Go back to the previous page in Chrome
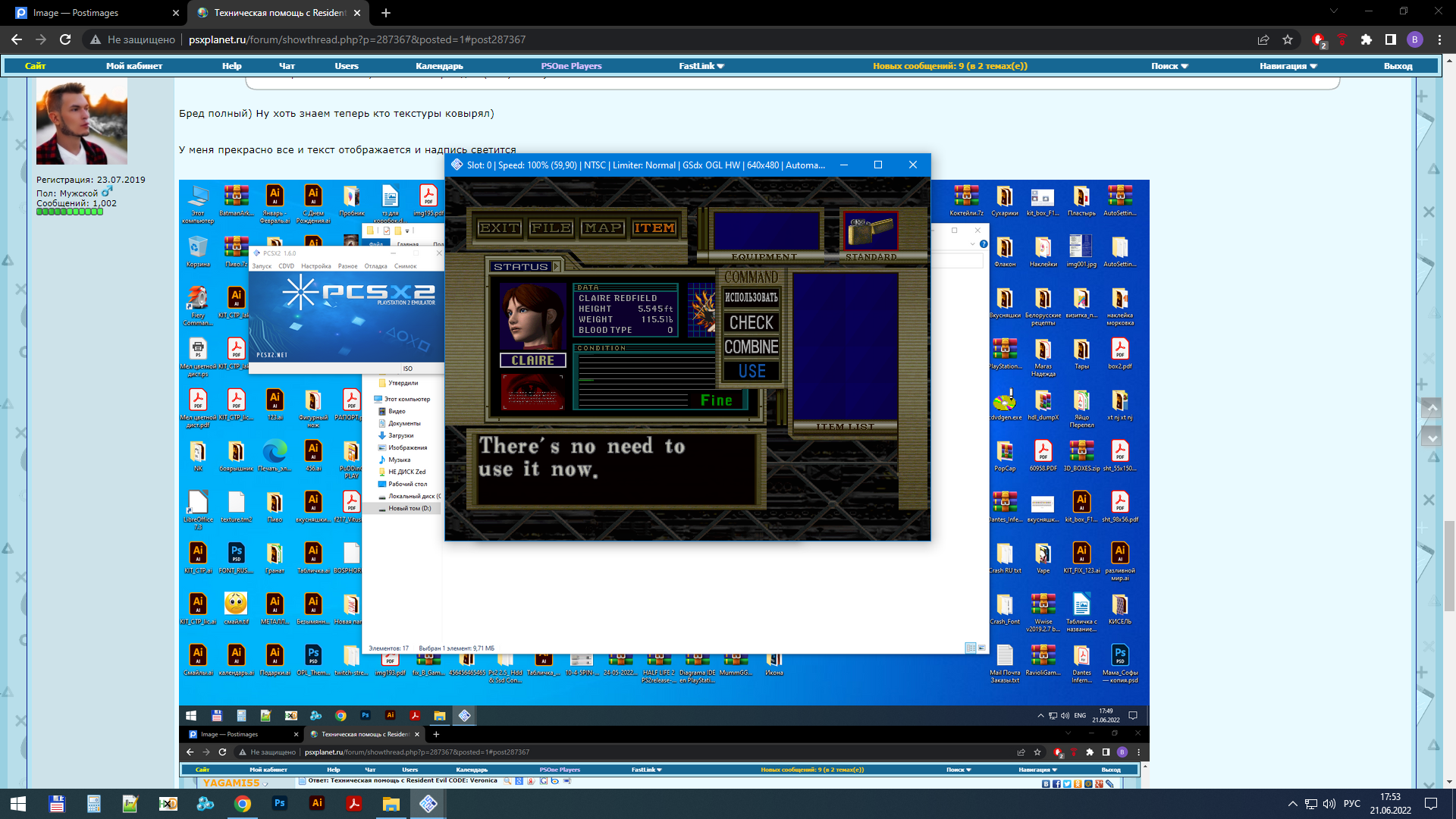 (x=17, y=39)
